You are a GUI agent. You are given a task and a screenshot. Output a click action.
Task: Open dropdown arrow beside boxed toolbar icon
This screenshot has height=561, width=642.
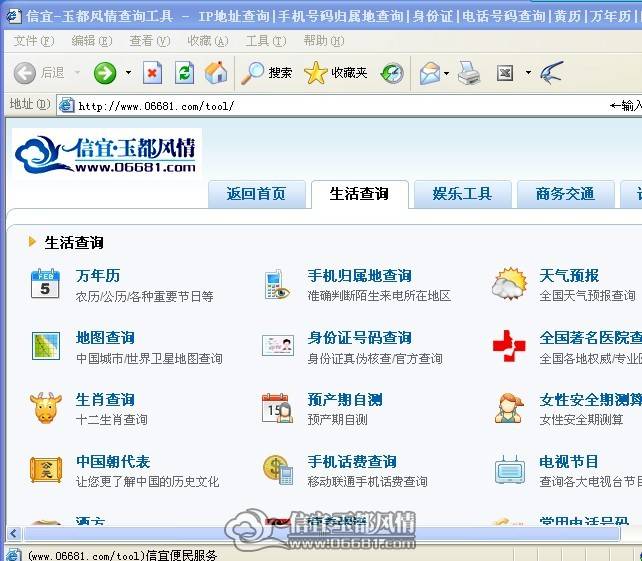[528, 73]
